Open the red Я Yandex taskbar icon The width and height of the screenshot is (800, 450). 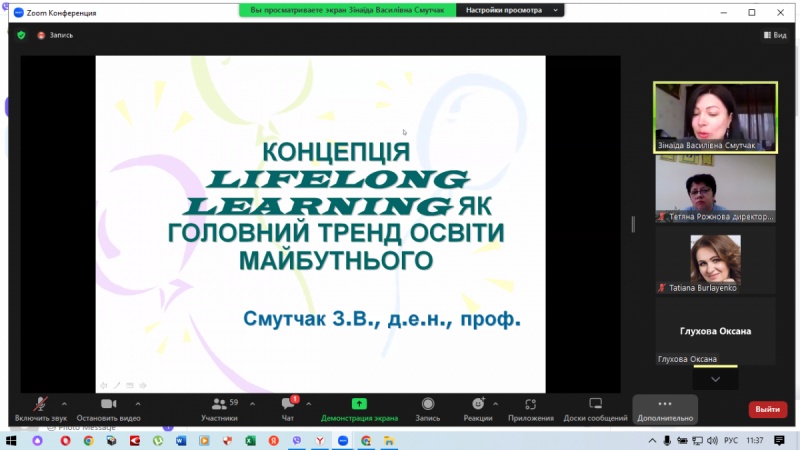[274, 440]
